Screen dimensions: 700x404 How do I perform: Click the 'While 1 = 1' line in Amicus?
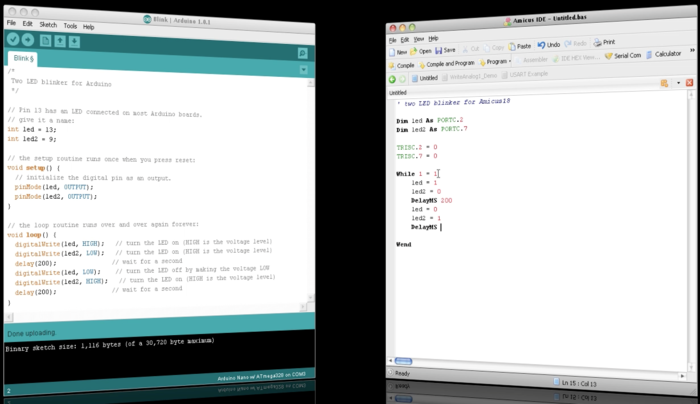[417, 174]
